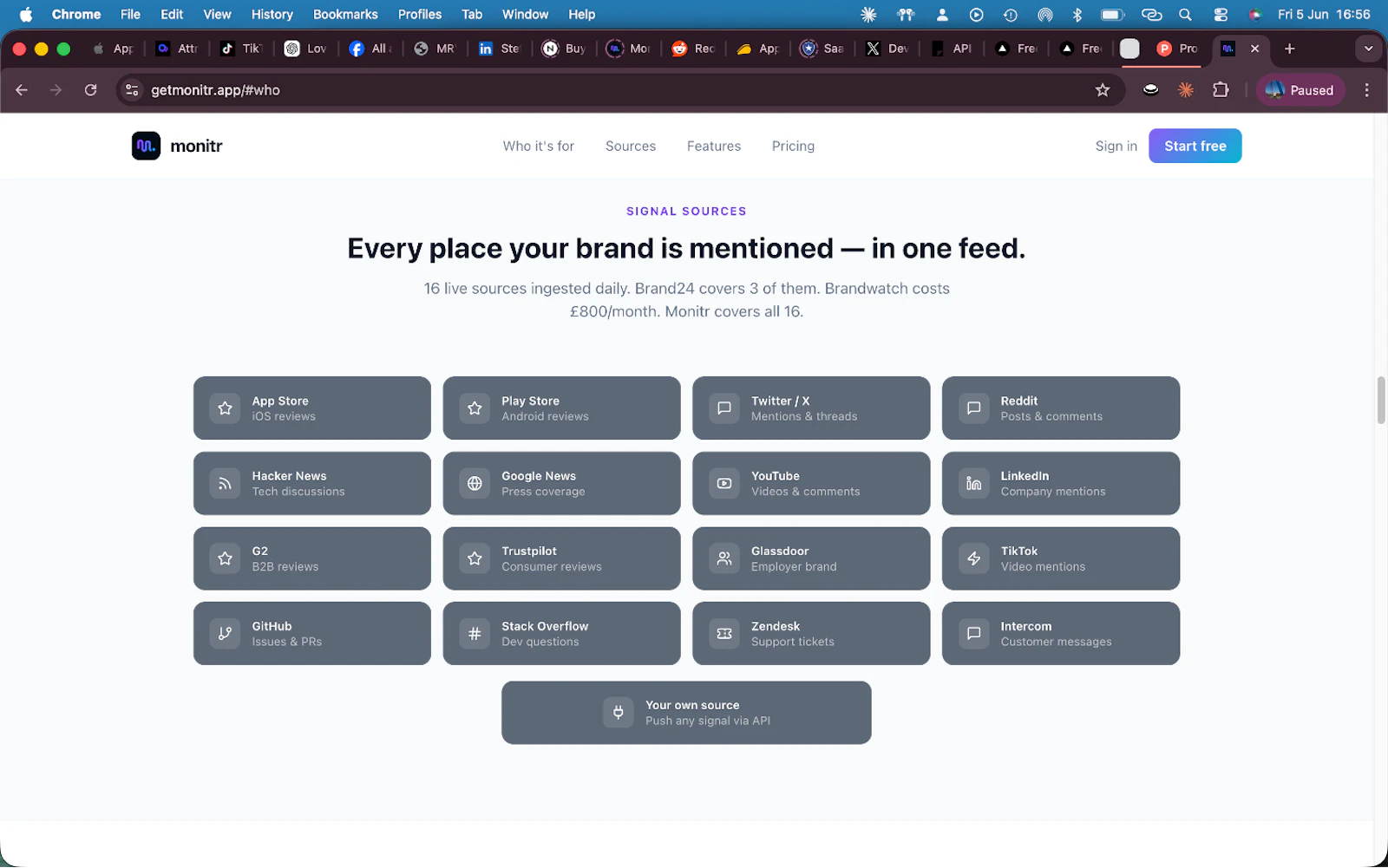Click the Intercom Customer messages text

(1056, 642)
